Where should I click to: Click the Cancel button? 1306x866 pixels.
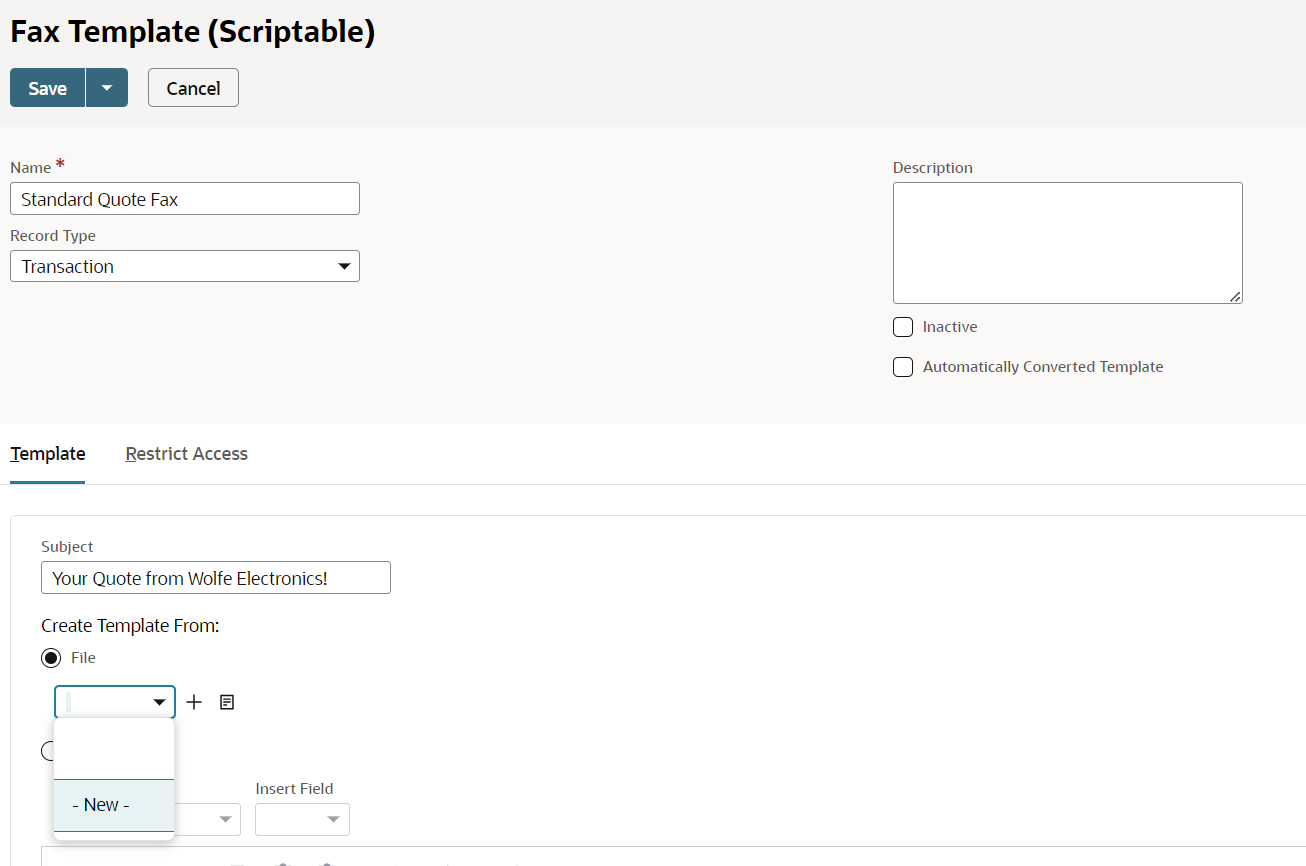(x=193, y=88)
